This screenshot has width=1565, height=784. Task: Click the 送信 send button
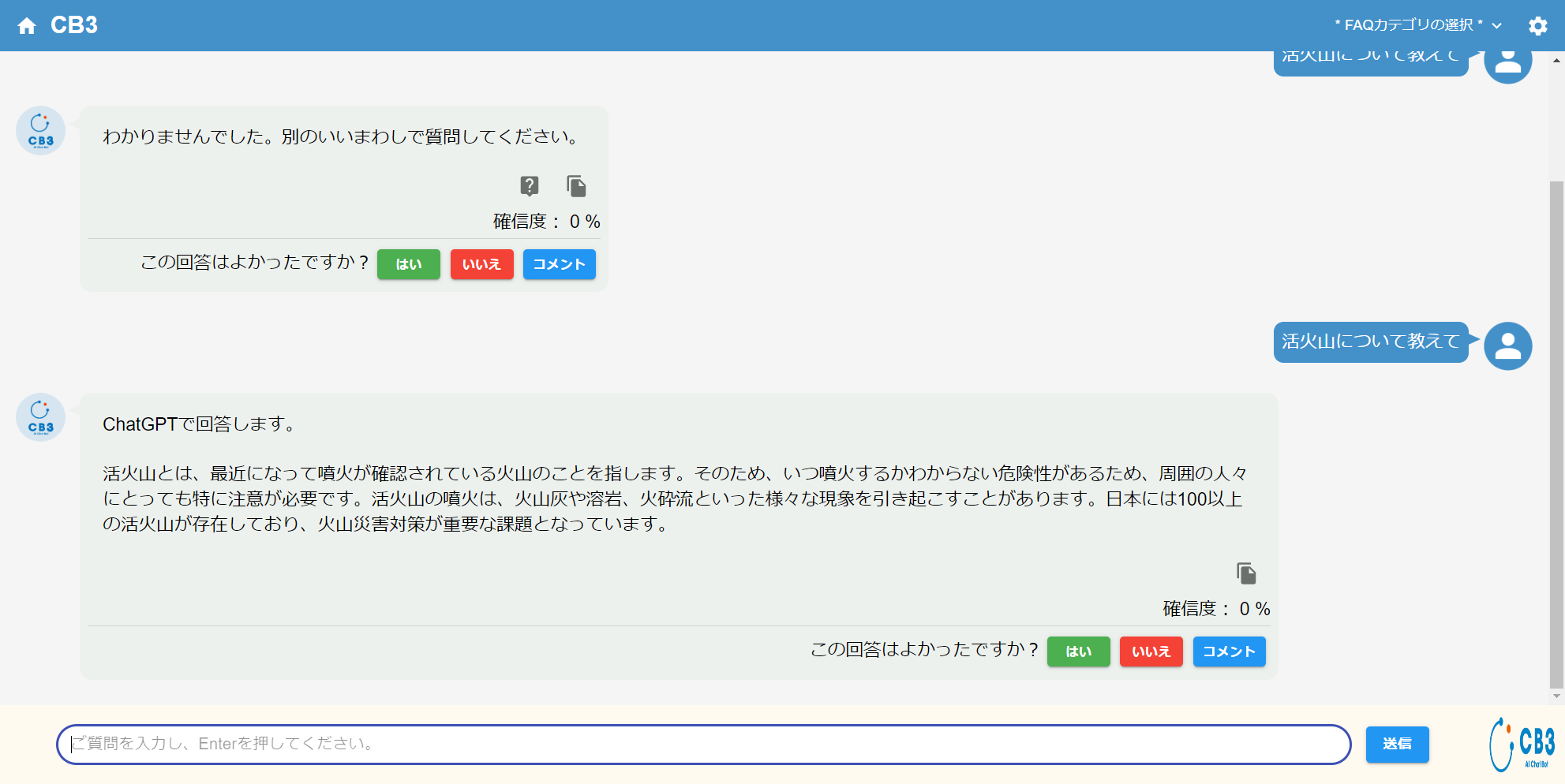[1397, 744]
